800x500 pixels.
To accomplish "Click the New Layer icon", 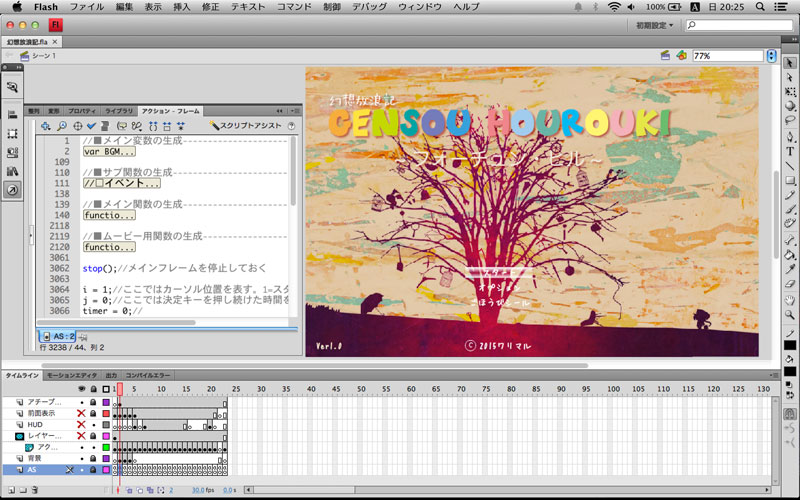I will pos(11,490).
